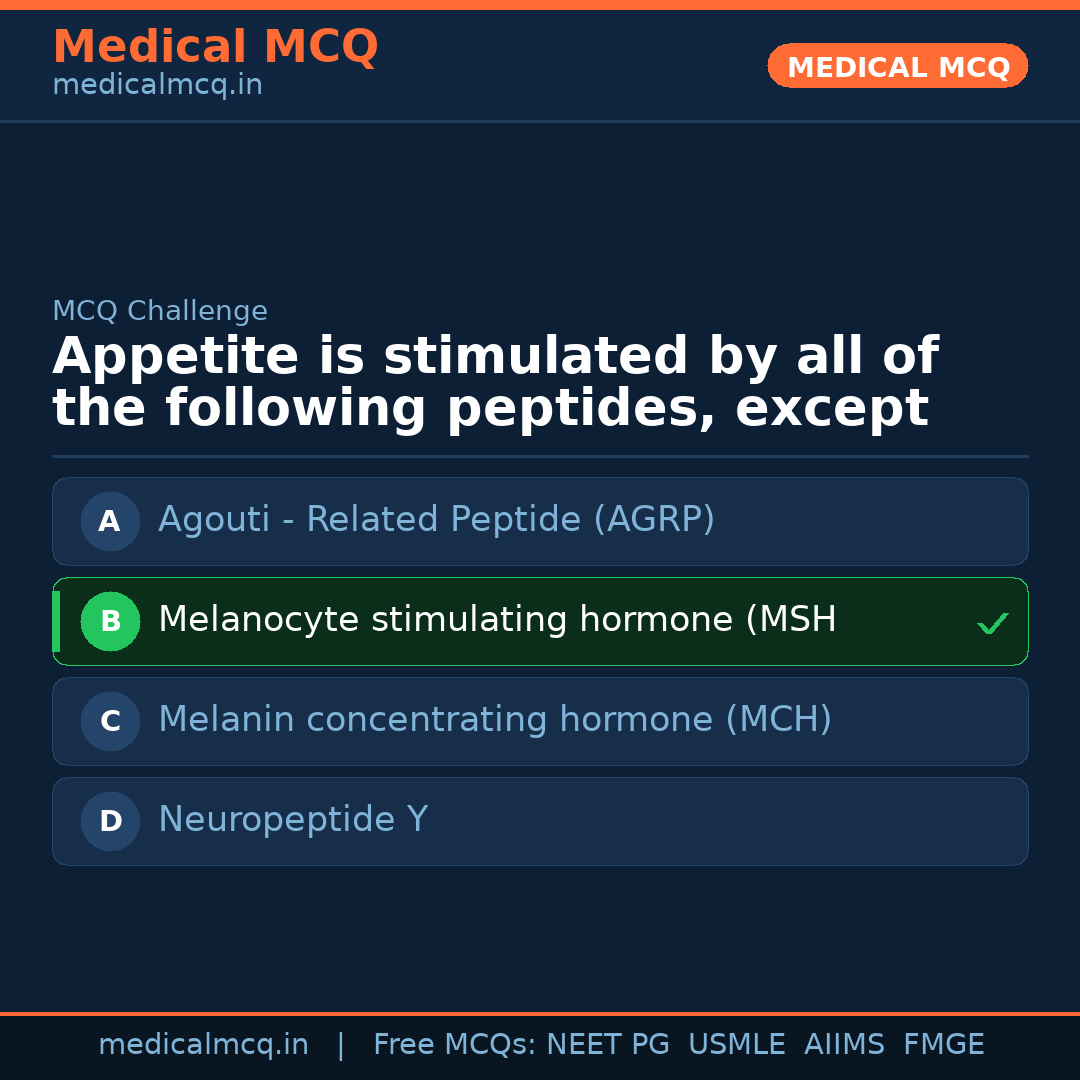Image resolution: width=1080 pixels, height=1080 pixels.
Task: Click the letter A circle badge
Action: (110, 521)
